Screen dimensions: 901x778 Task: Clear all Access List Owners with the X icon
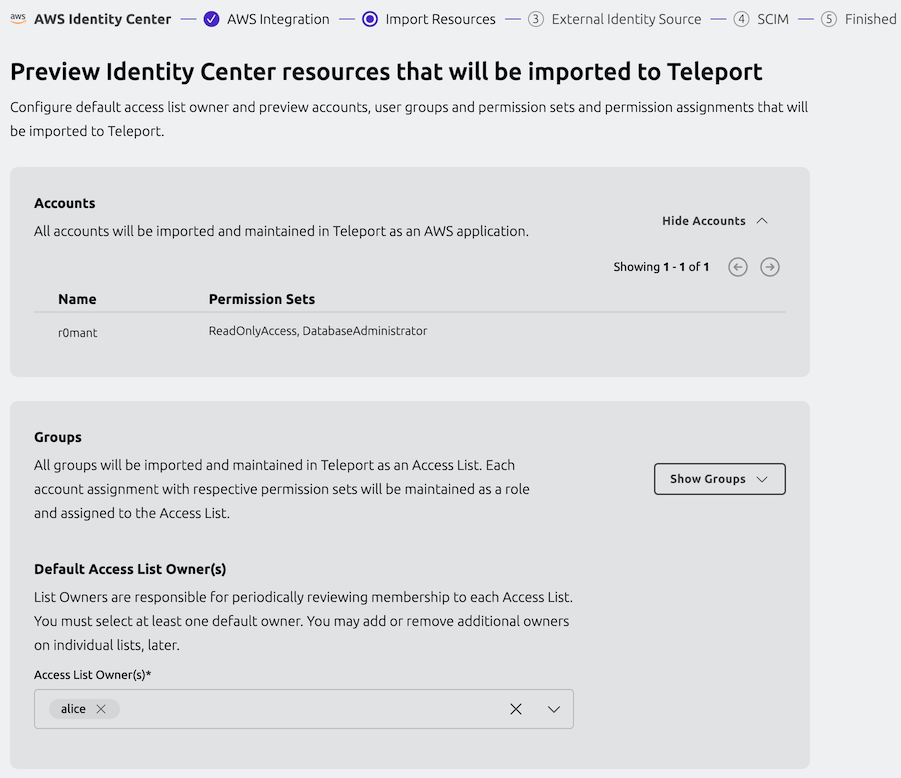516,708
